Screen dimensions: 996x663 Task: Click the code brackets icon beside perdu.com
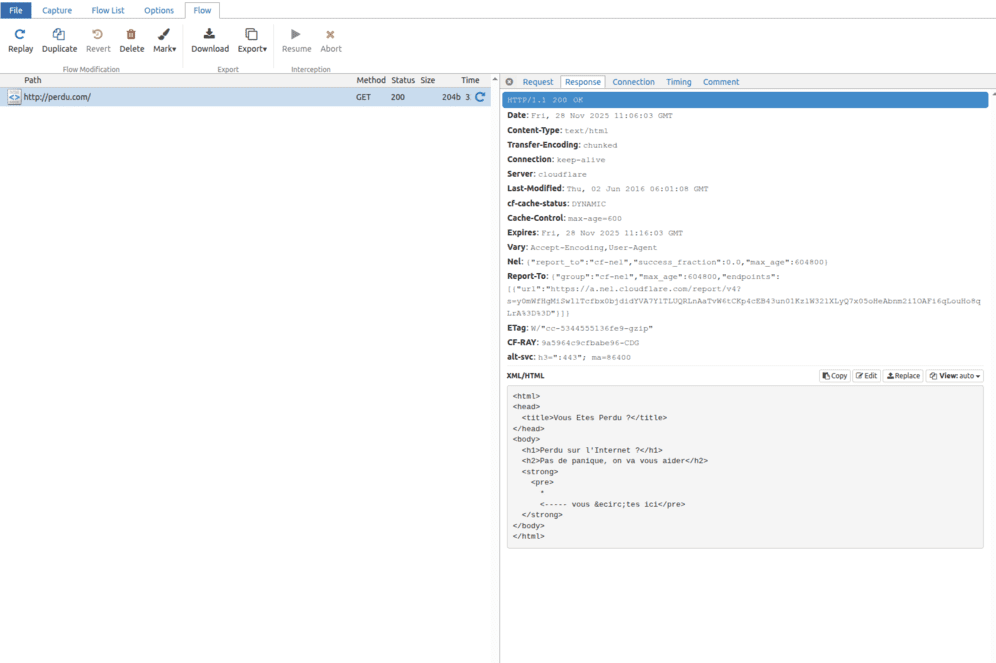pyautogui.click(x=13, y=97)
